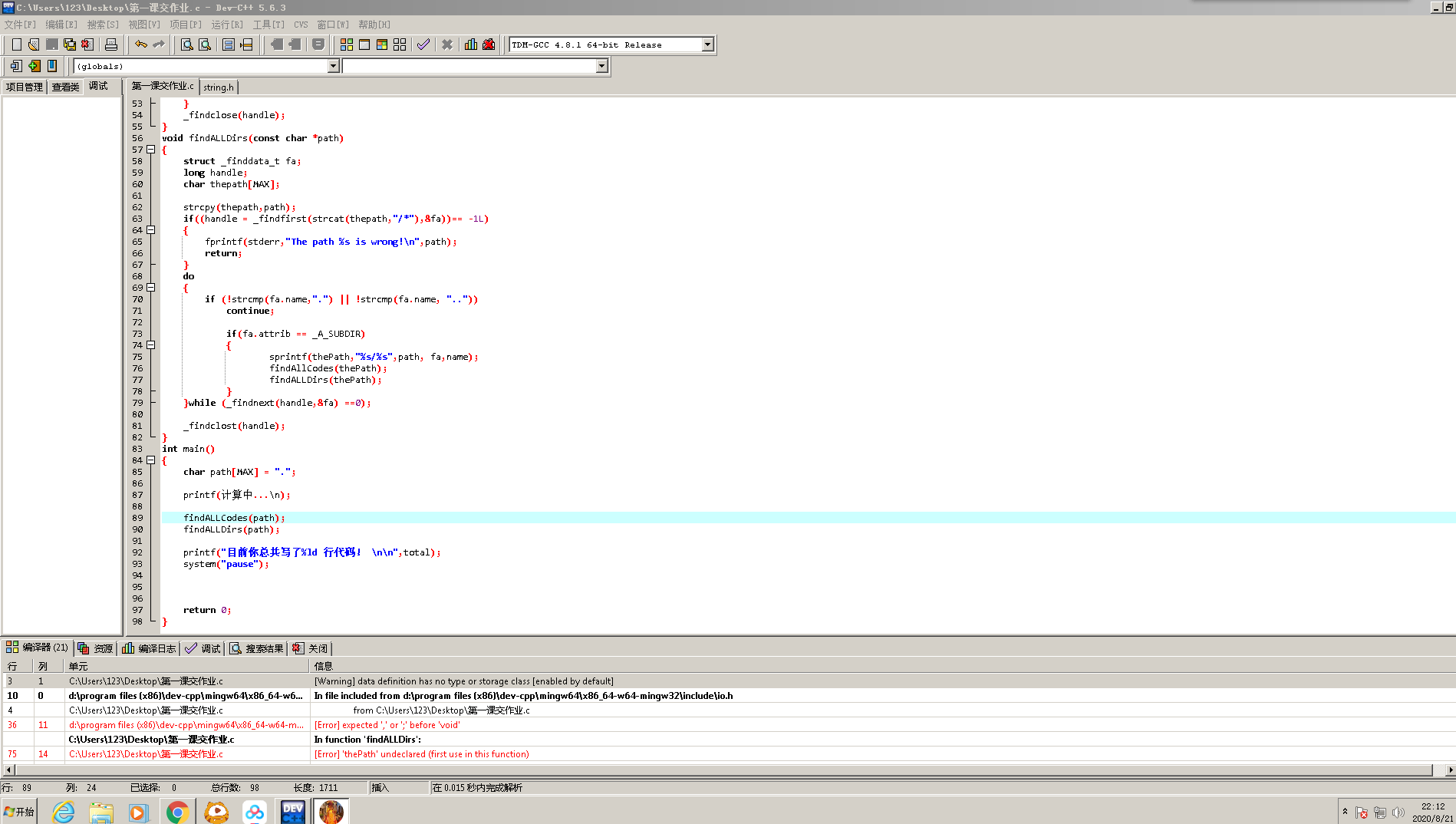
Task: Open the 调试 bottom tab
Action: (x=203, y=648)
